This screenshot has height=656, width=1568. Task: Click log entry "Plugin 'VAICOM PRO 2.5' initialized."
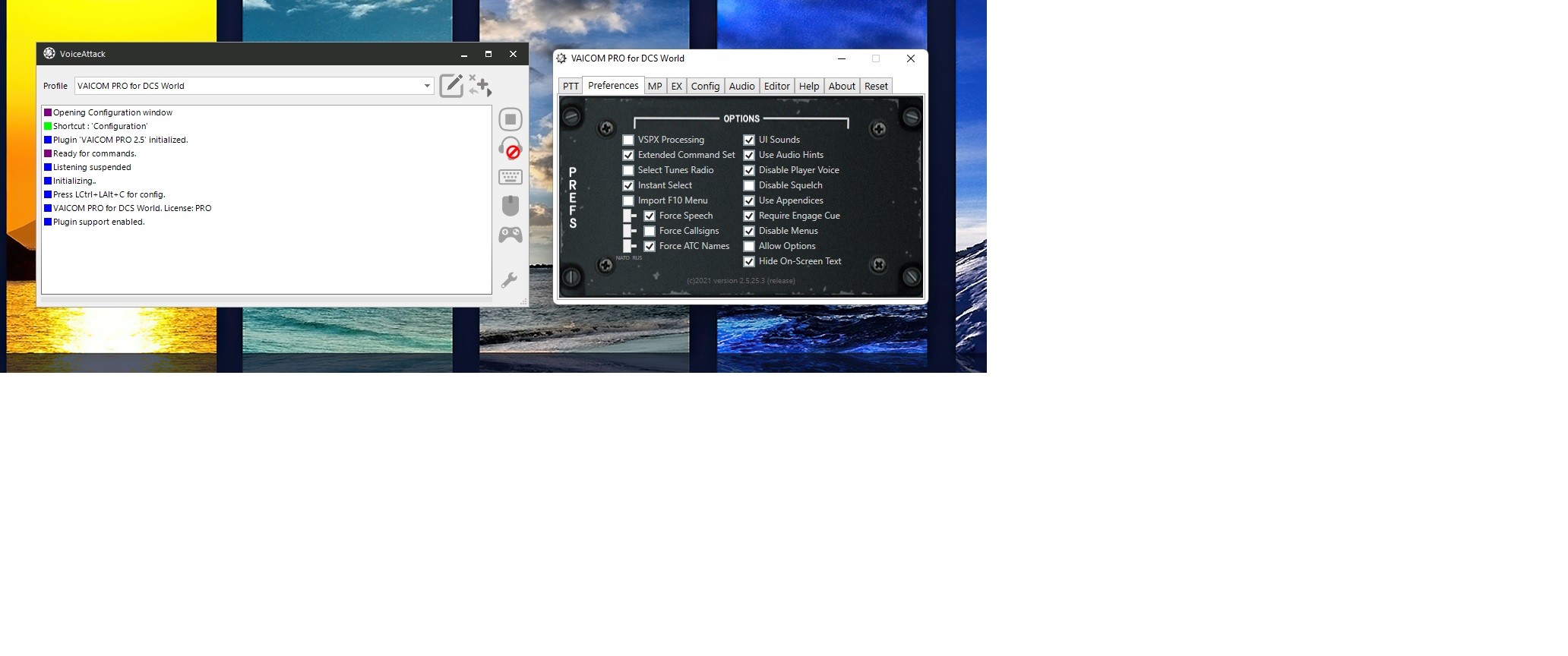[120, 140]
